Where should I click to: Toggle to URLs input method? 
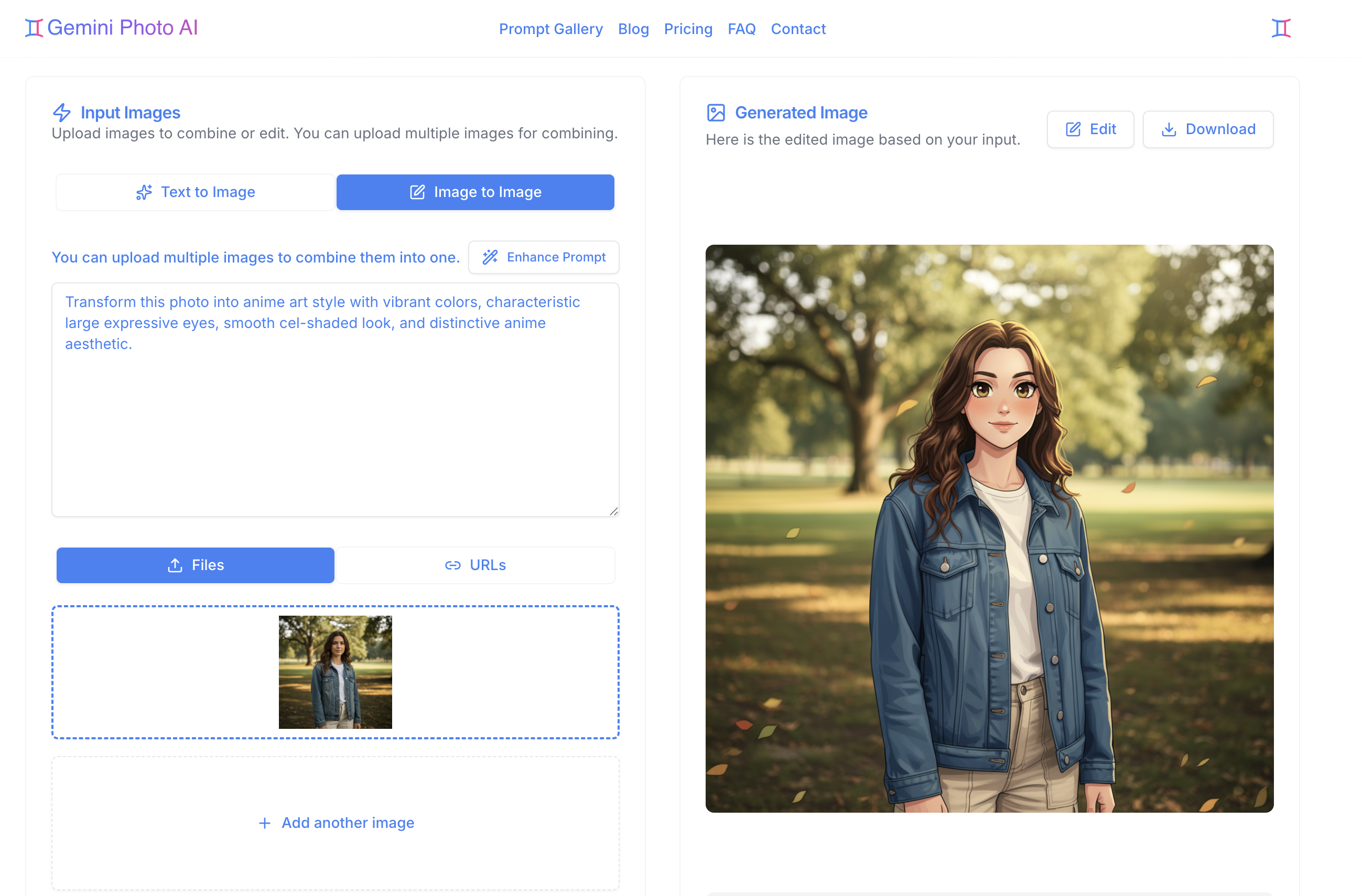pyautogui.click(x=475, y=565)
